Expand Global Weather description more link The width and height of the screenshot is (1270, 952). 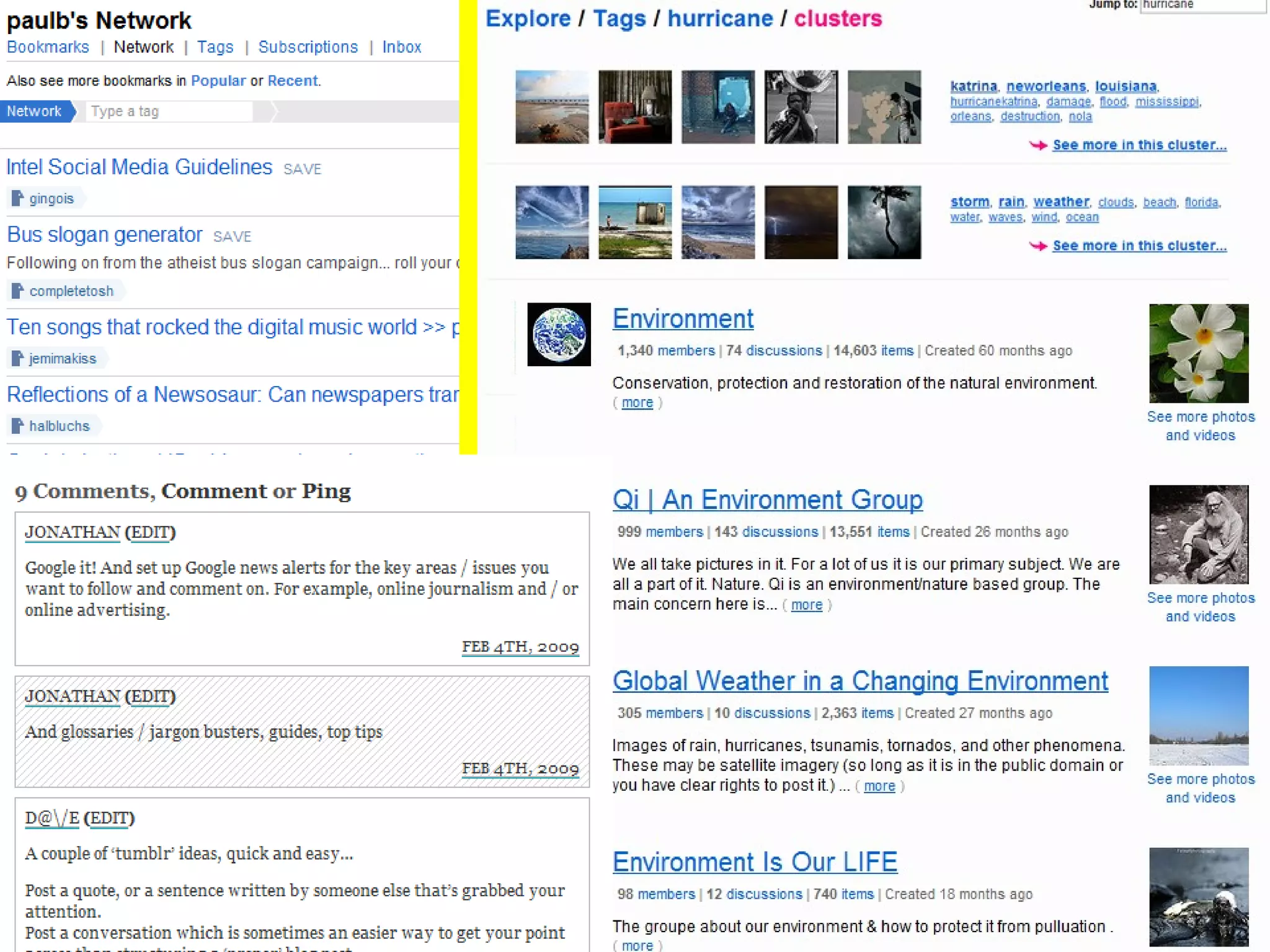(879, 786)
